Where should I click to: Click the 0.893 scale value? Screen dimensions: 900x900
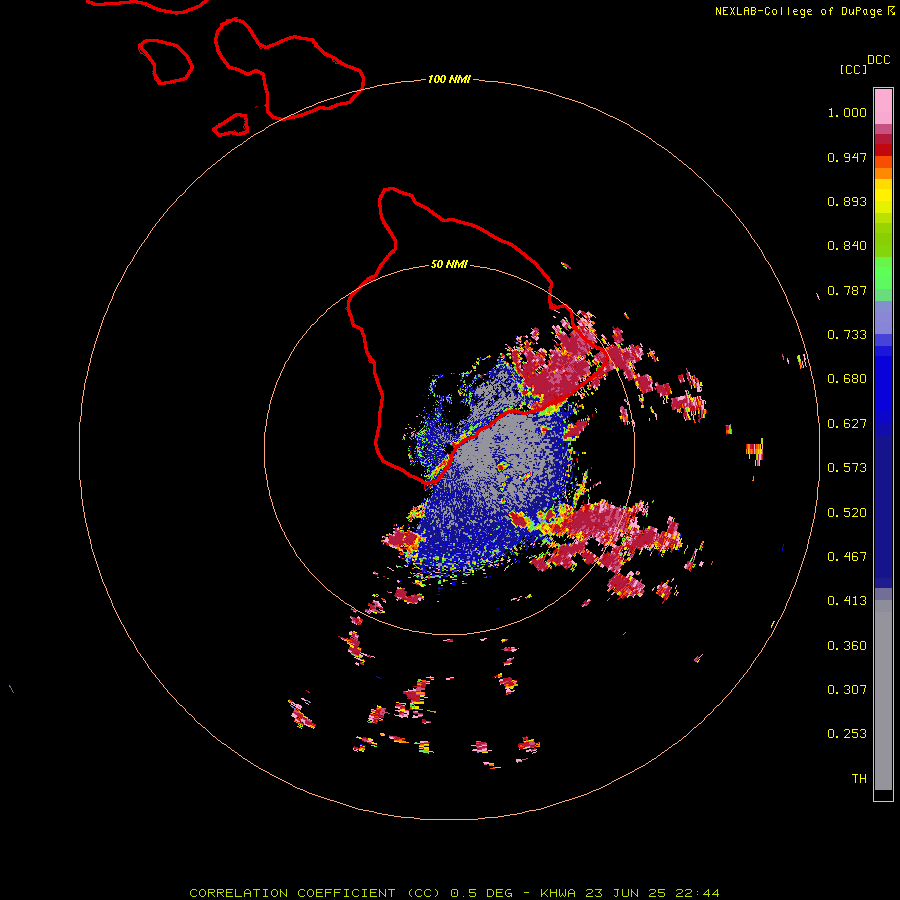point(847,201)
